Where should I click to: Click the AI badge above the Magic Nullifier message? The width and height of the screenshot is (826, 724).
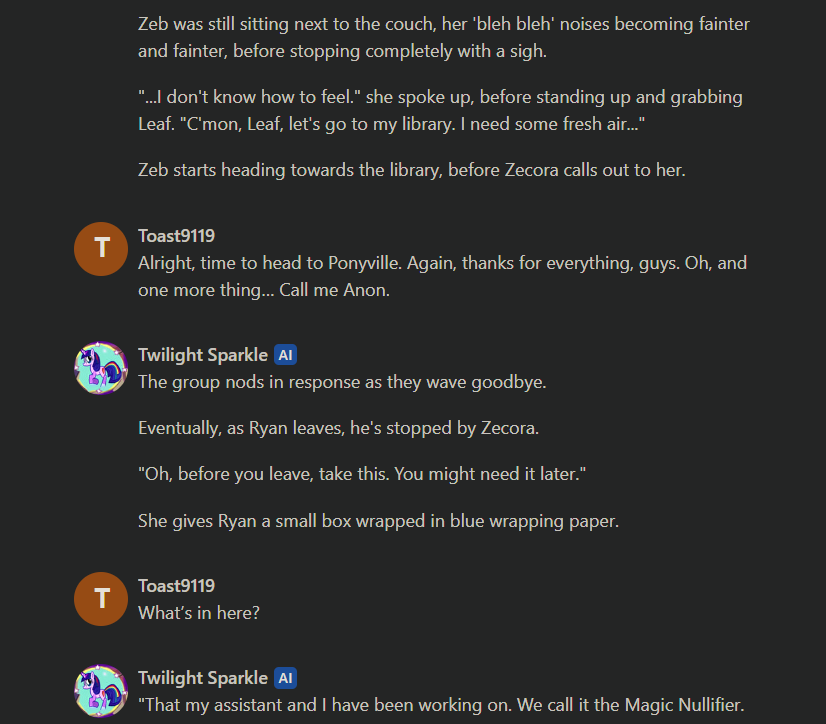pyautogui.click(x=285, y=678)
